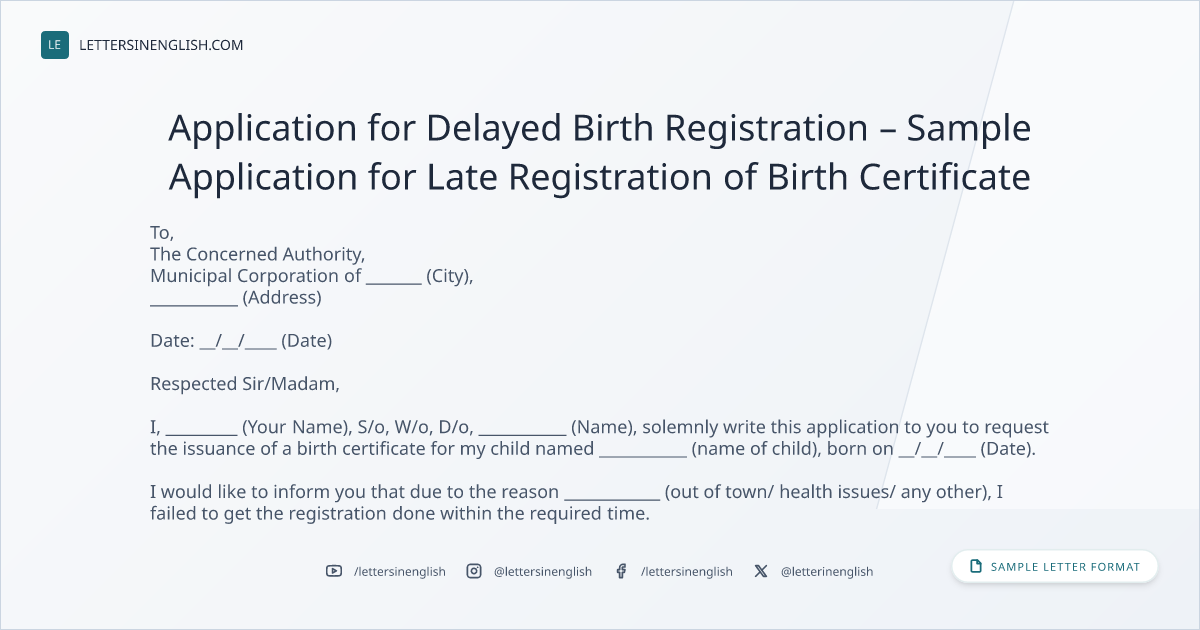
Task: Click the X (Twitter) icon
Action: pos(761,571)
